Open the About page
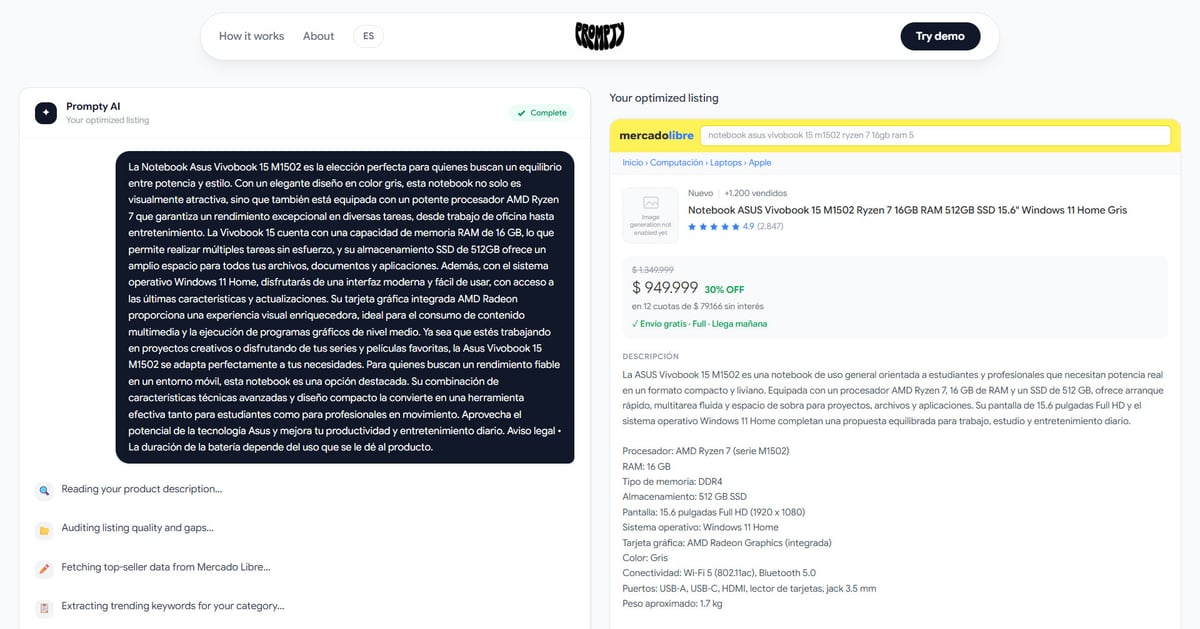The width and height of the screenshot is (1200, 629). tap(319, 36)
